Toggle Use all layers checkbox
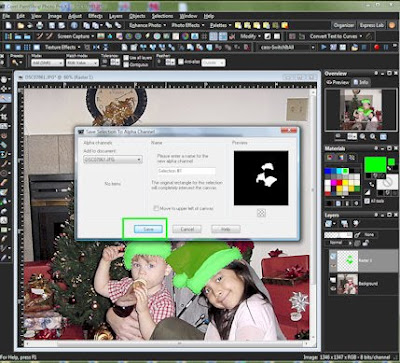This screenshot has height=363, width=400. (126, 58)
